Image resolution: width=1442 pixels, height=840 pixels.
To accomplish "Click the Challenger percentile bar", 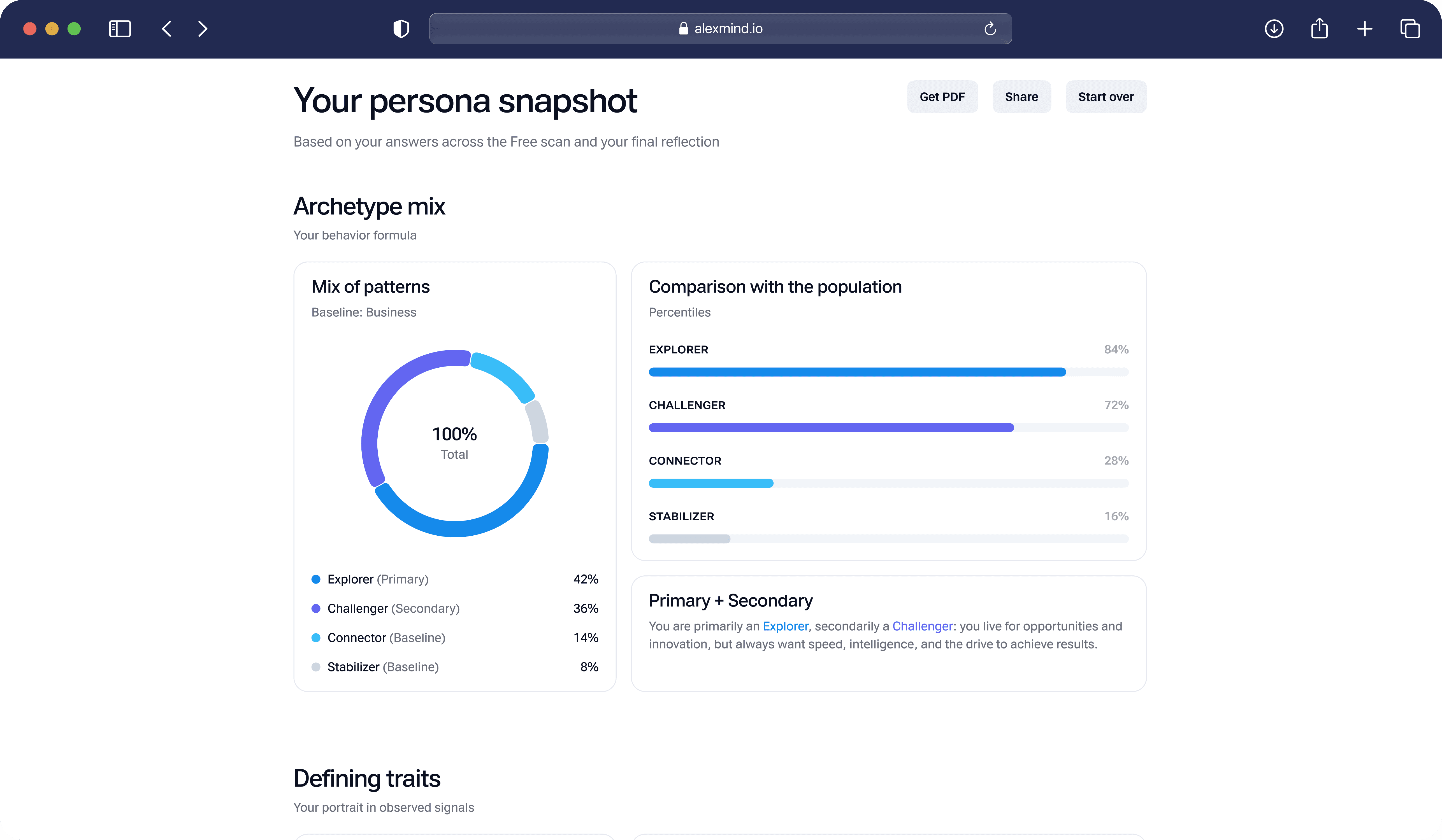I will tap(888, 428).
